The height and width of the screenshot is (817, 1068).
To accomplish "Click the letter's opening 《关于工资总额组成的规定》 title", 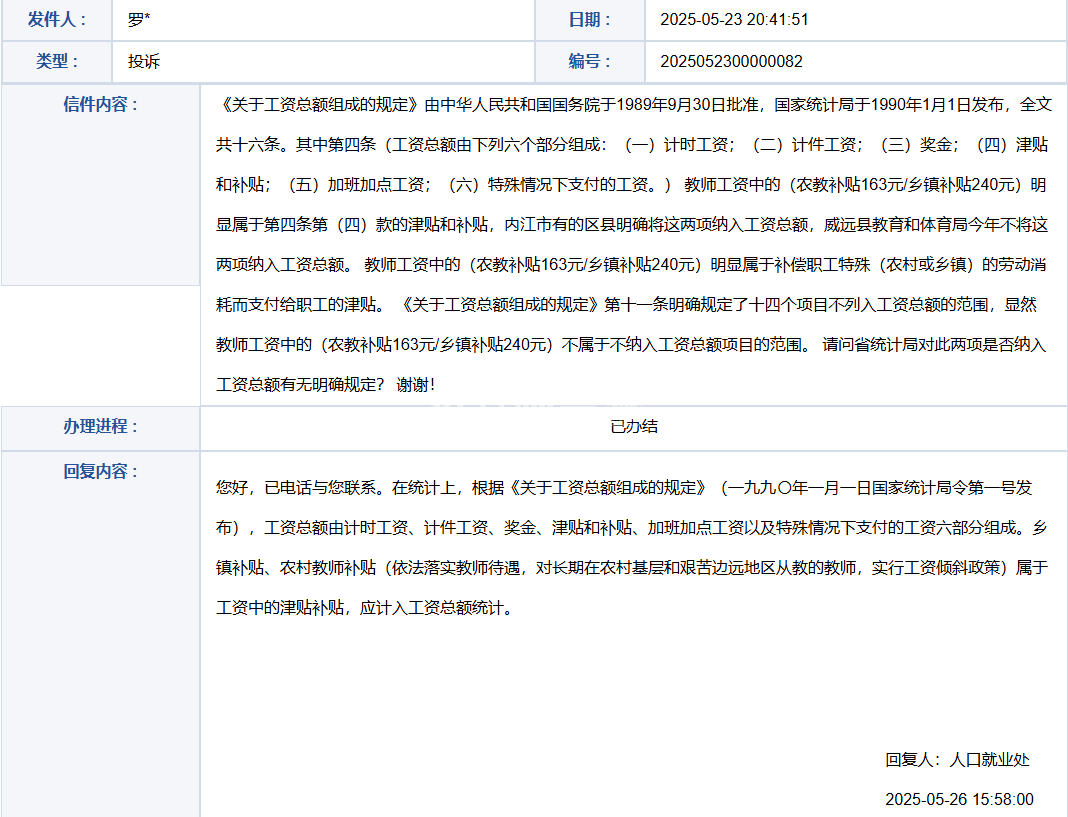I will [x=318, y=105].
